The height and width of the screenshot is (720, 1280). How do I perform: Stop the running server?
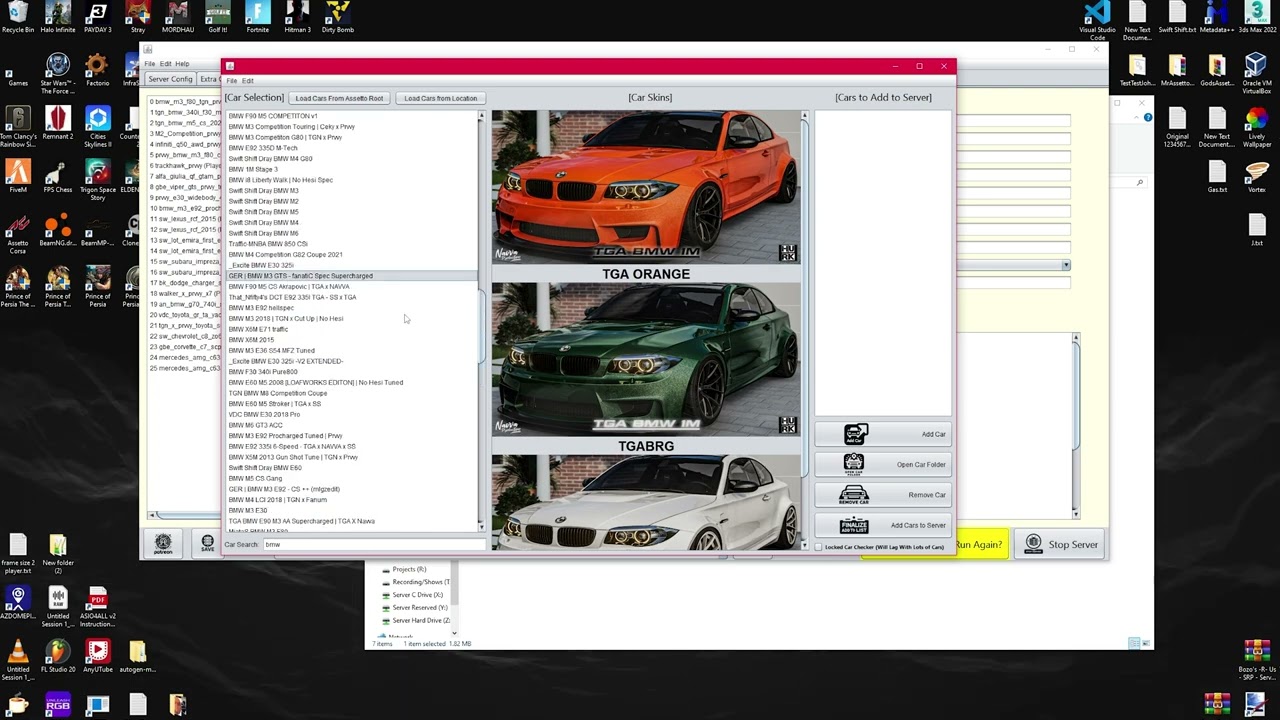(x=1060, y=545)
